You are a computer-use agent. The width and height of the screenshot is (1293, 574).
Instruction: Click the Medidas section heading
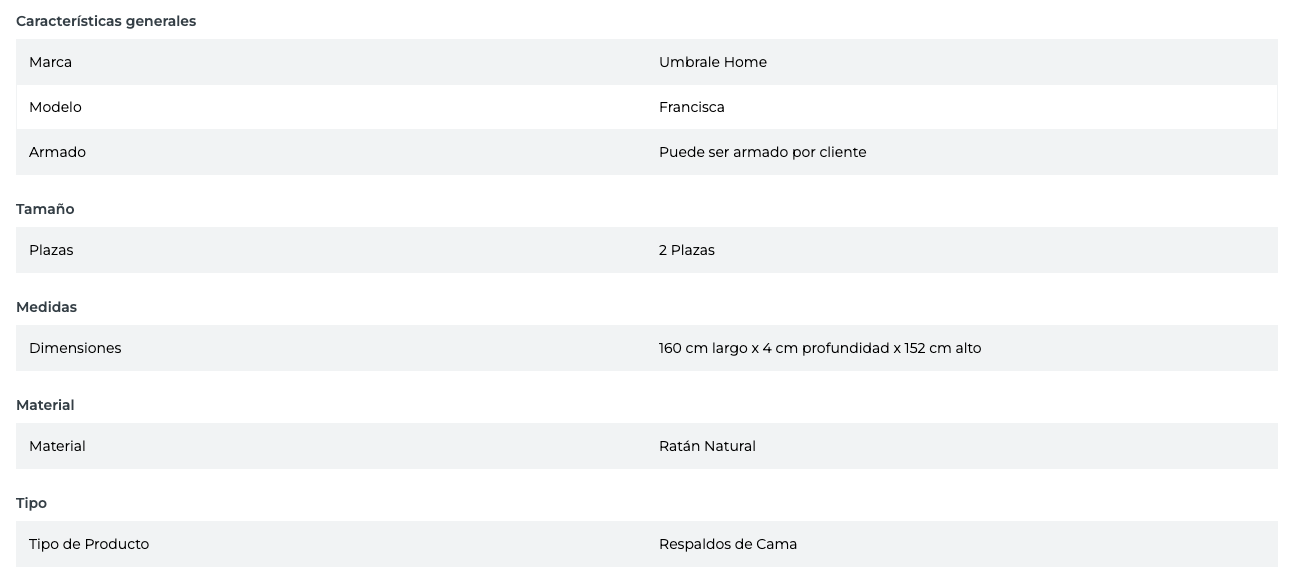(x=46, y=307)
